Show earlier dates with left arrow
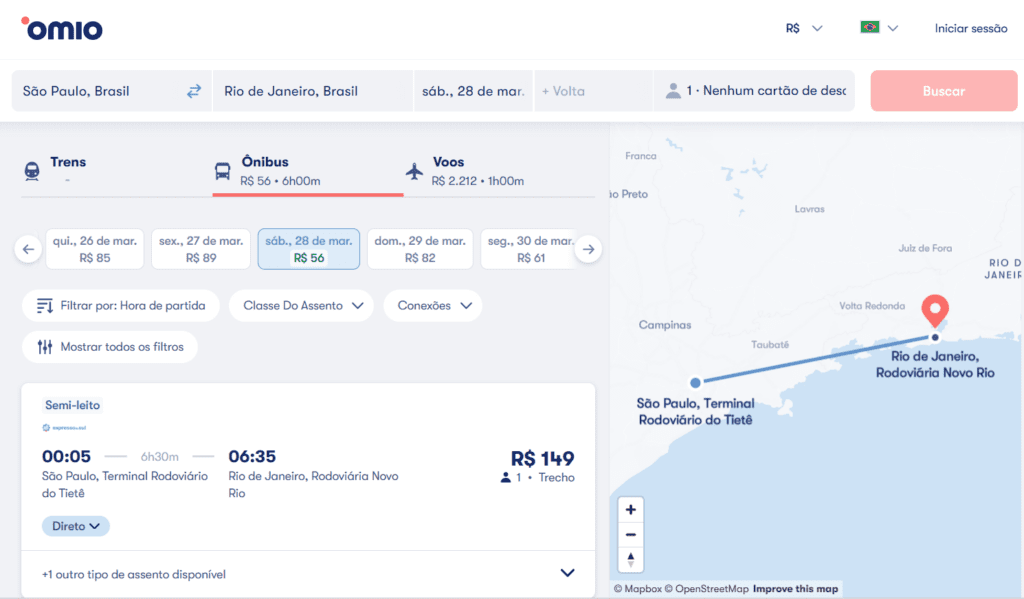1024x599 pixels. coord(28,249)
